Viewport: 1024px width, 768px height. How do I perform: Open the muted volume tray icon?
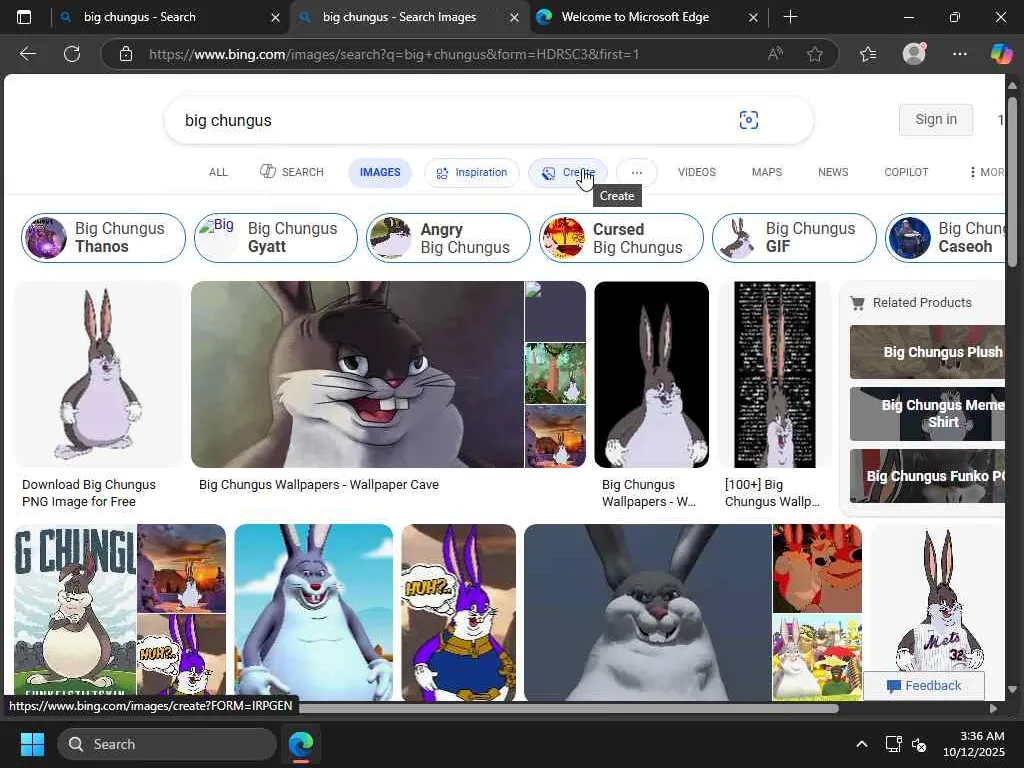(x=919, y=744)
